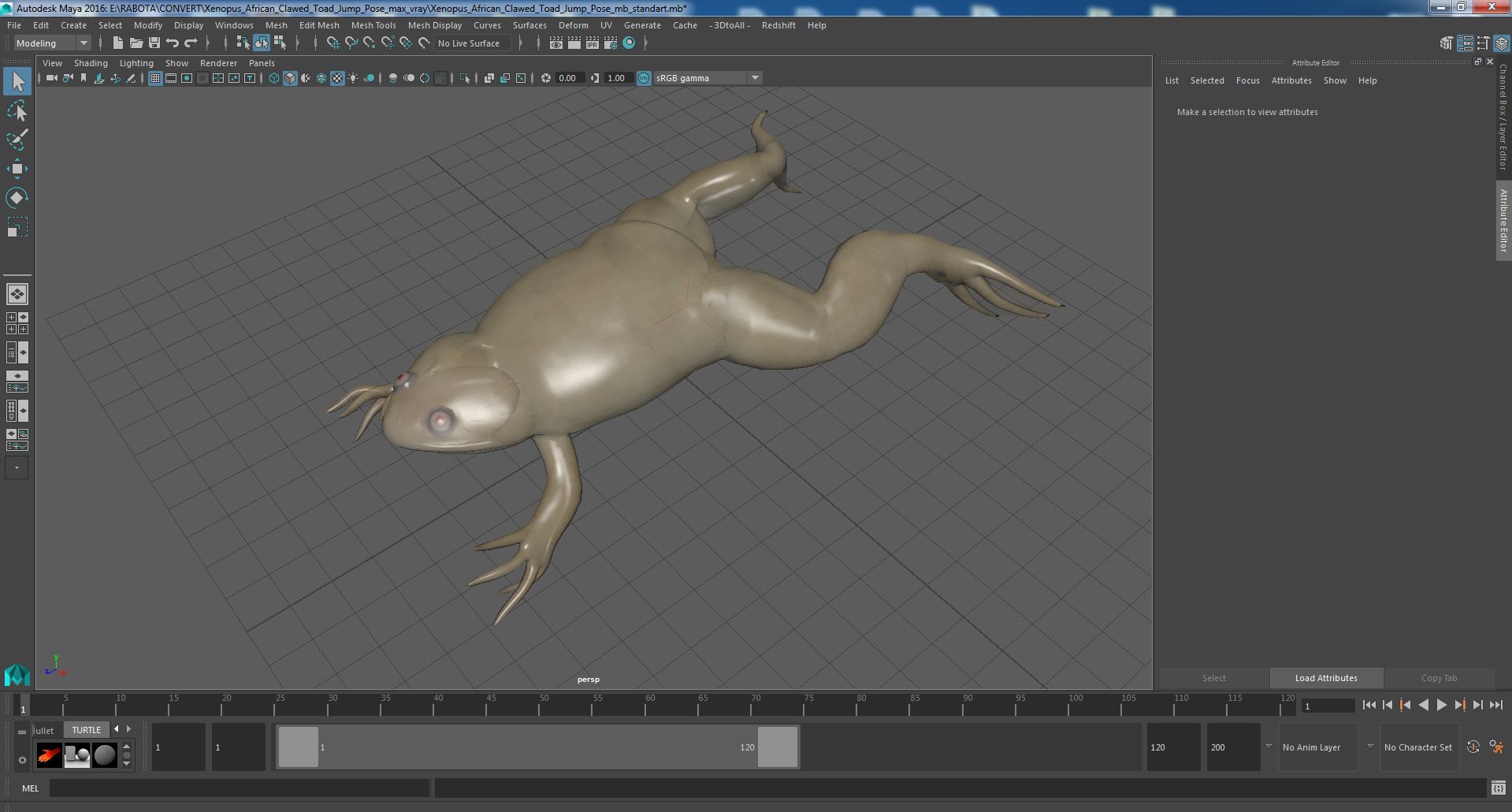1512x812 pixels.
Task: Click the gray sphere shelf icon
Action: [105, 755]
